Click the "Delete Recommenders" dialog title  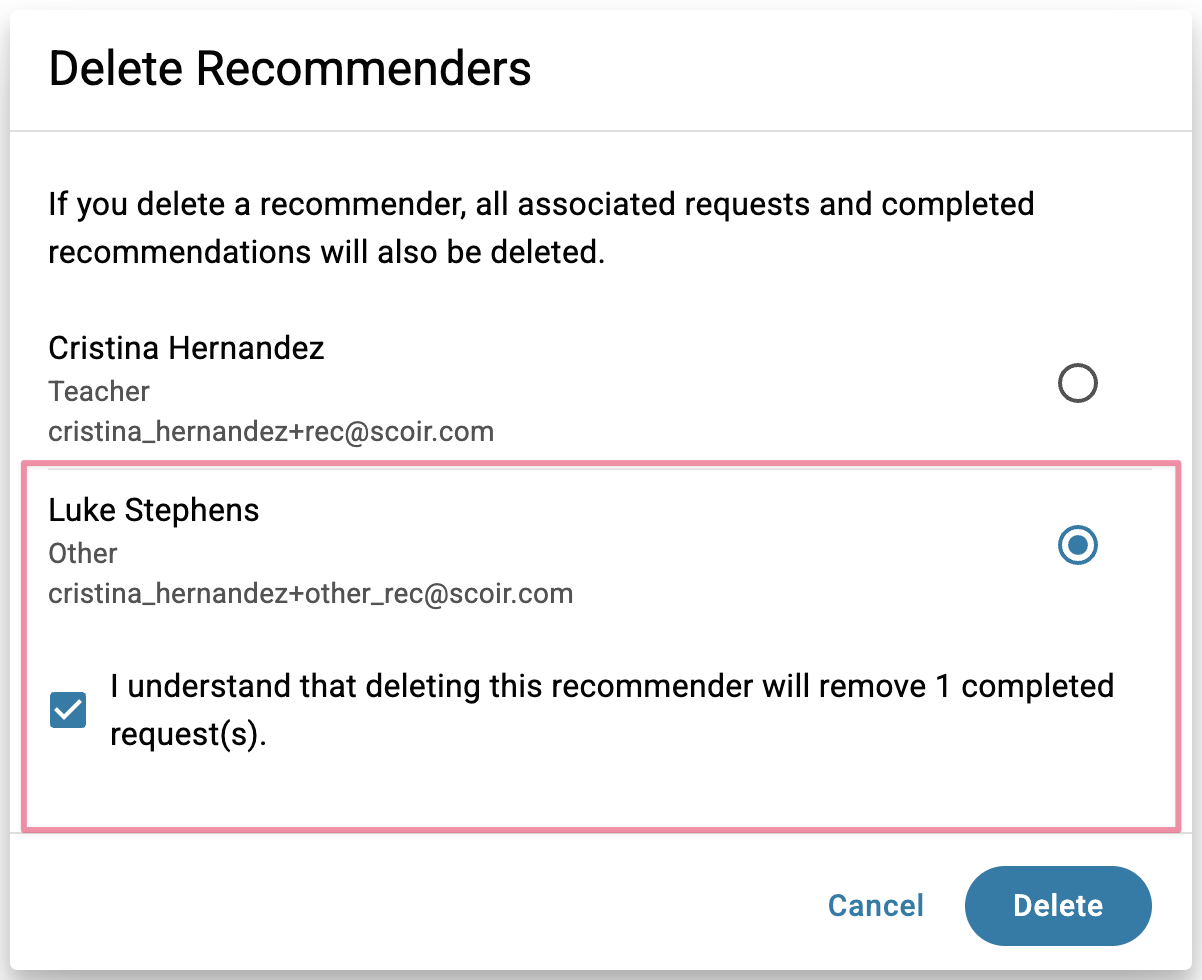[289, 69]
